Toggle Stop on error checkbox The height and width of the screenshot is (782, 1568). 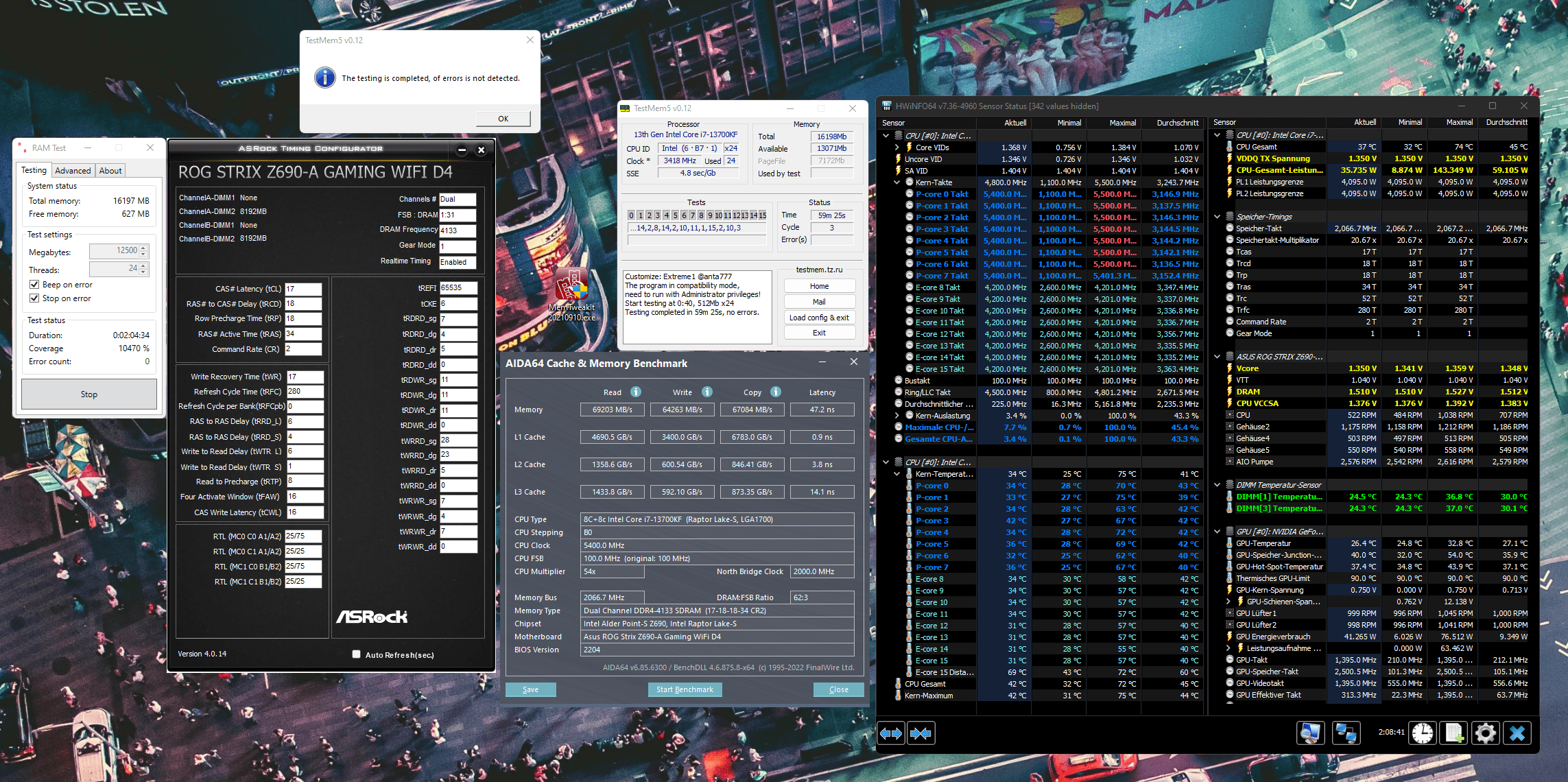[34, 298]
